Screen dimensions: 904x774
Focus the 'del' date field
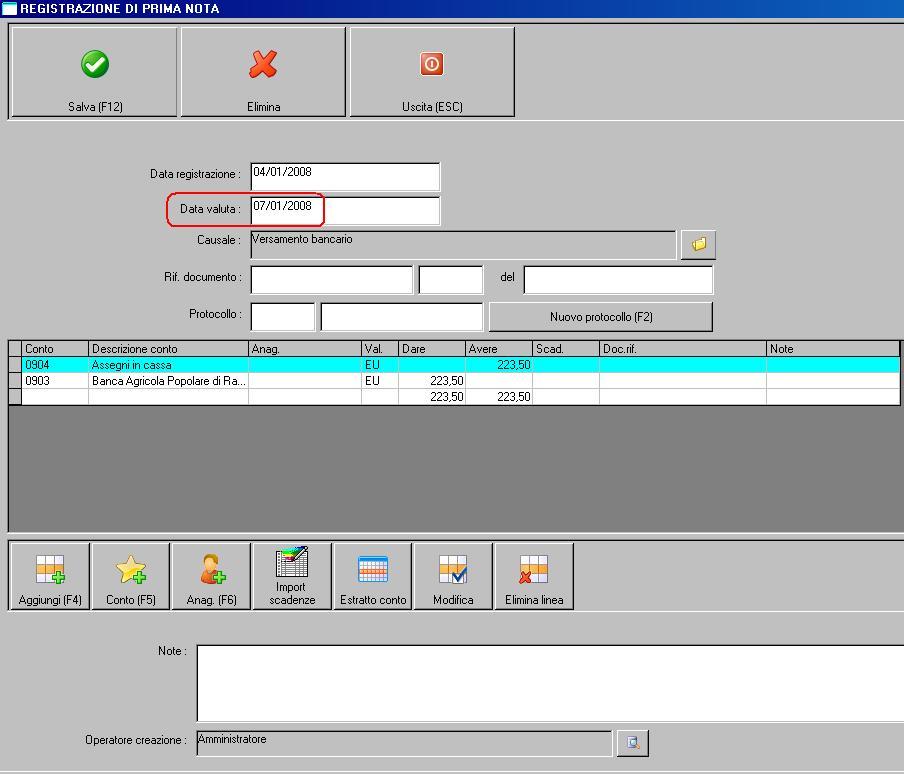[x=618, y=280]
